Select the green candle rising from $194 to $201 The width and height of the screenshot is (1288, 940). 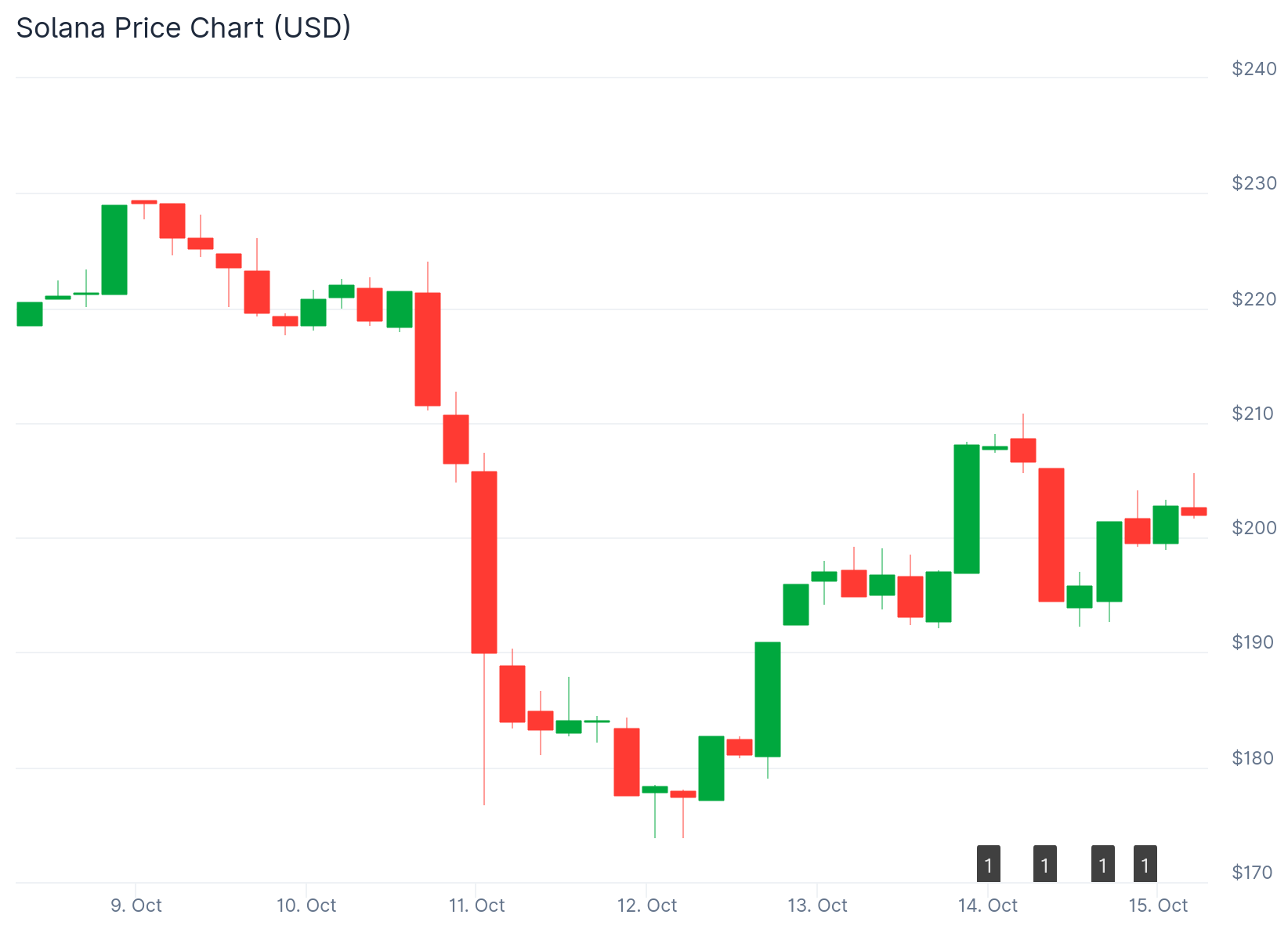(x=1109, y=562)
